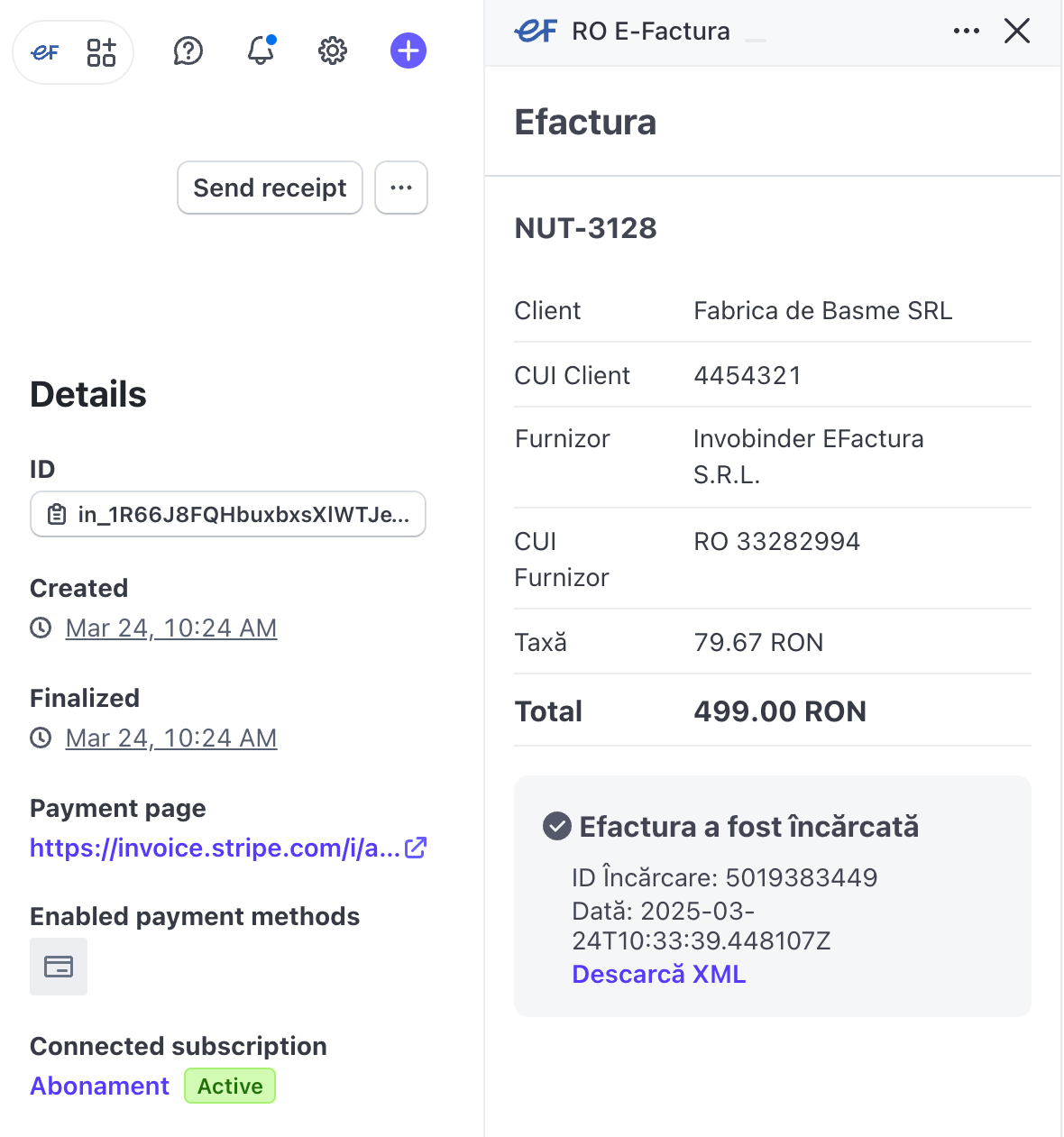This screenshot has height=1137, width=1064.
Task: Open the Abonament subscription link
Action: [100, 1086]
